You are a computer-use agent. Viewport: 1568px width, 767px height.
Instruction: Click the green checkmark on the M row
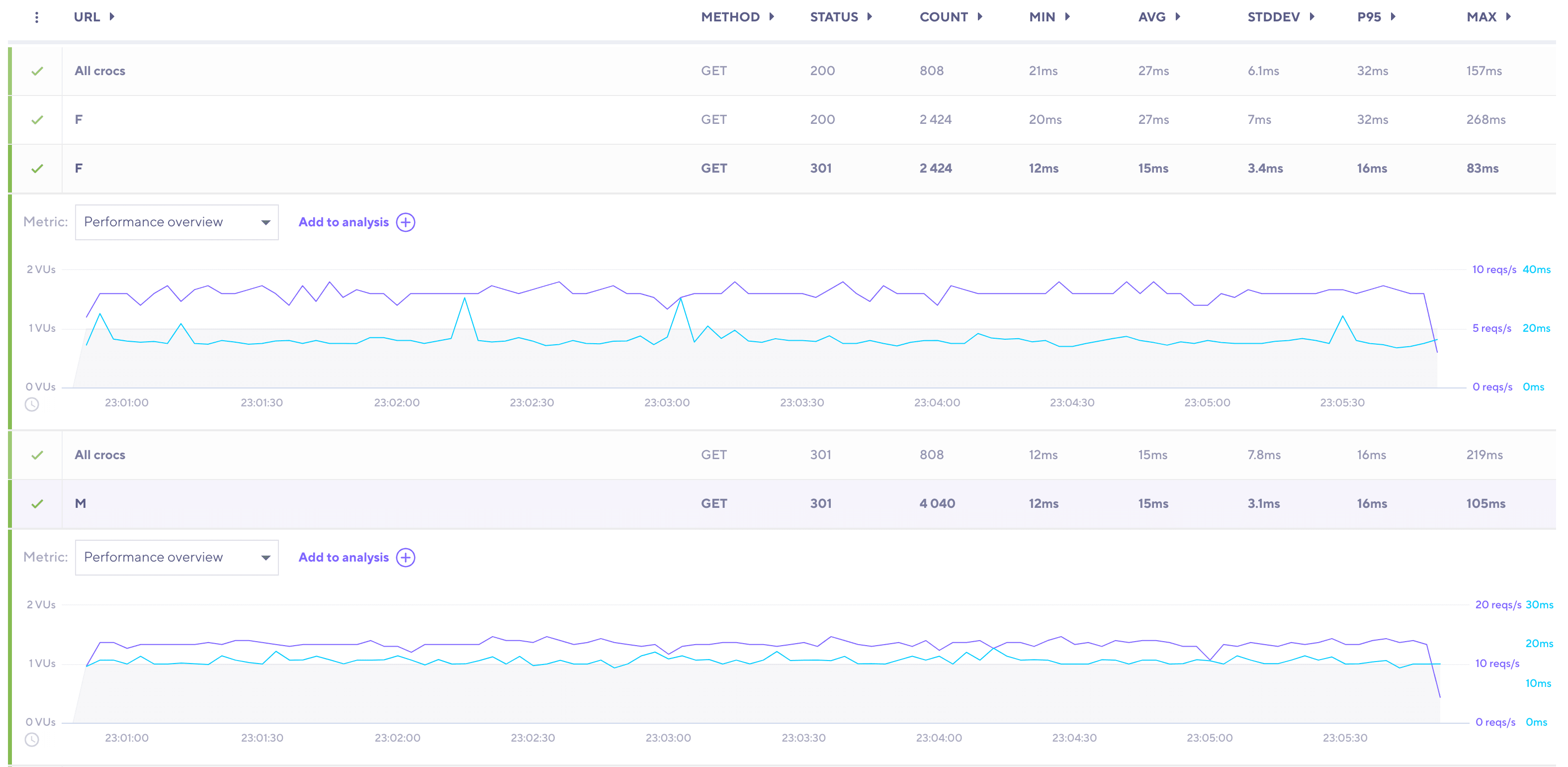pos(37,504)
